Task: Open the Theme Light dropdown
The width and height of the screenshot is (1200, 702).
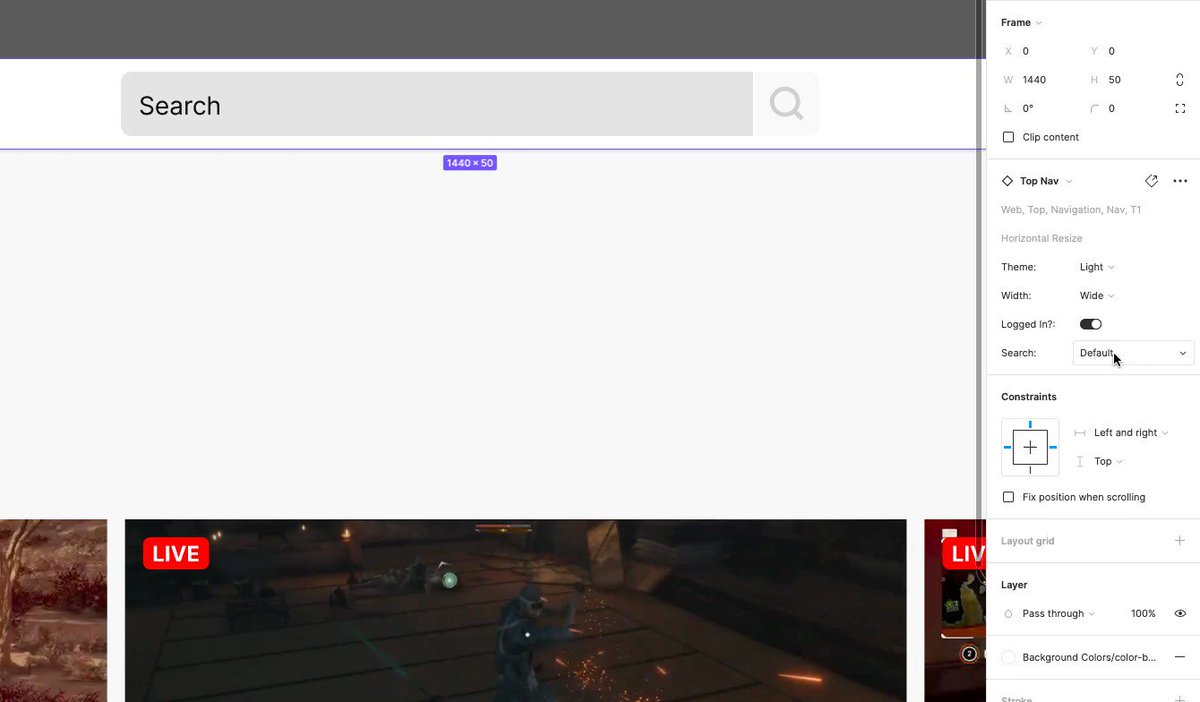Action: coord(1097,267)
